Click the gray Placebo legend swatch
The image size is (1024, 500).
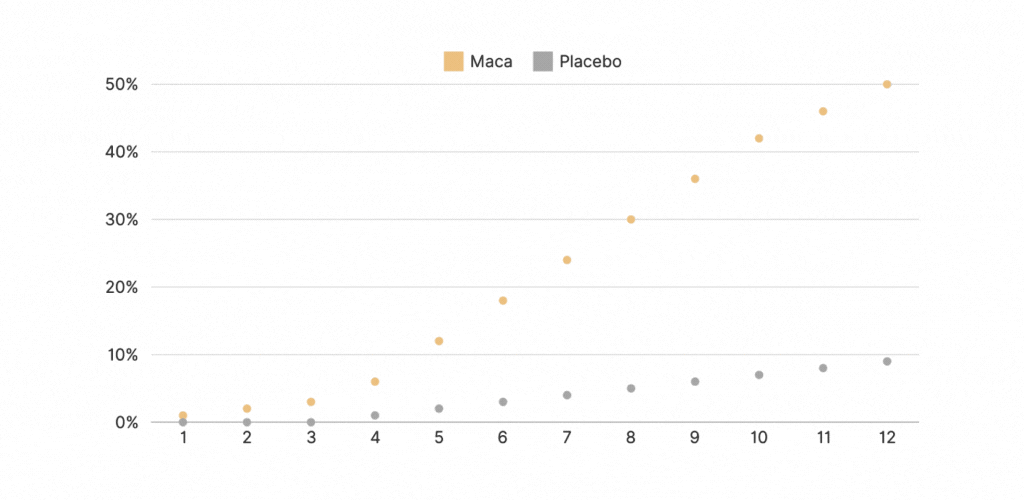pyautogui.click(x=543, y=62)
